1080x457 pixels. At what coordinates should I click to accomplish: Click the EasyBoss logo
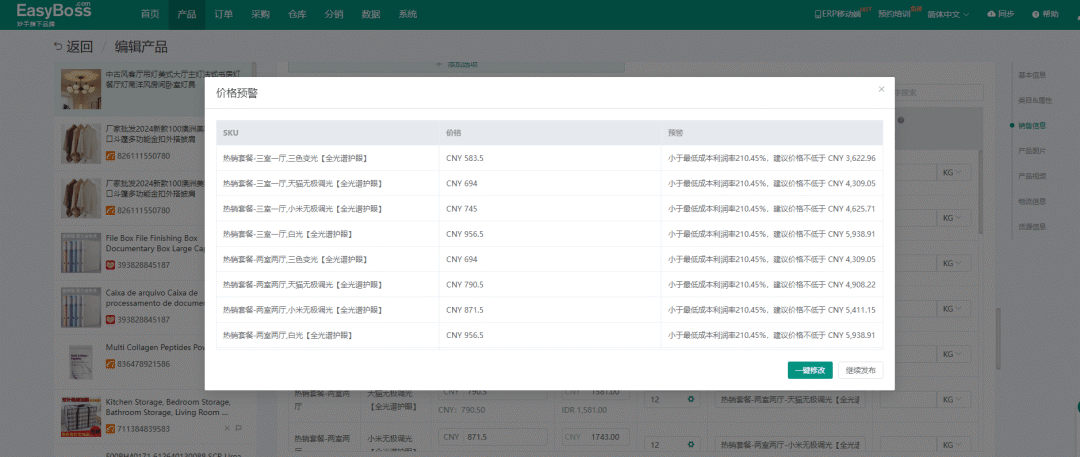click(54, 14)
